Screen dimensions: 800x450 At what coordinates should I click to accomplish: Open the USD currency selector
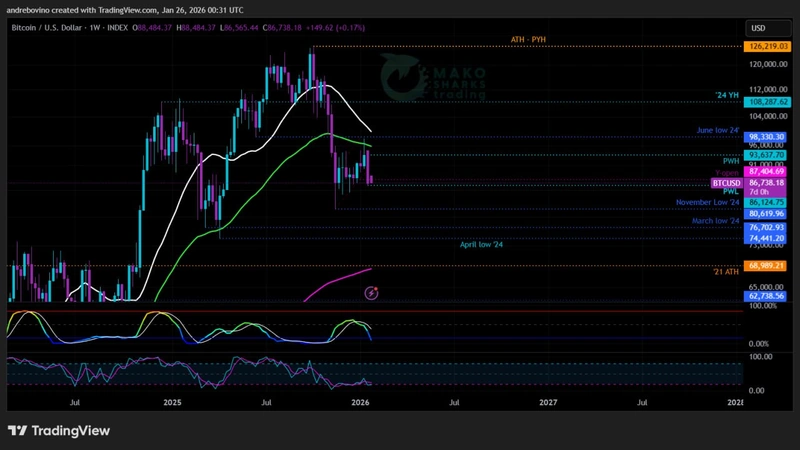pyautogui.click(x=757, y=28)
